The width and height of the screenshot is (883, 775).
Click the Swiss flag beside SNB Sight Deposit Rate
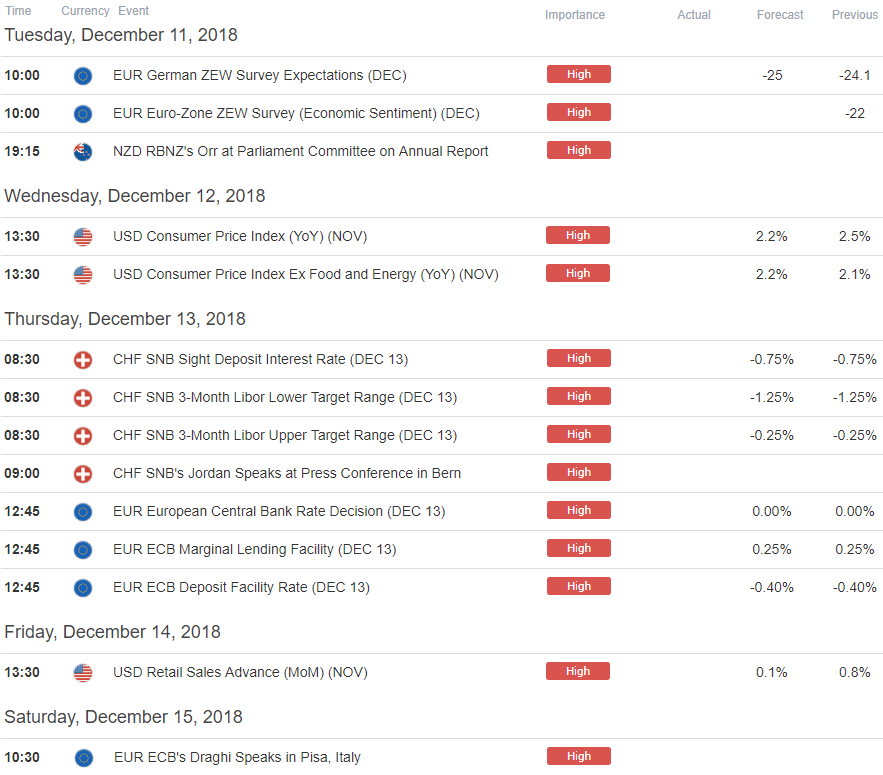click(83, 359)
